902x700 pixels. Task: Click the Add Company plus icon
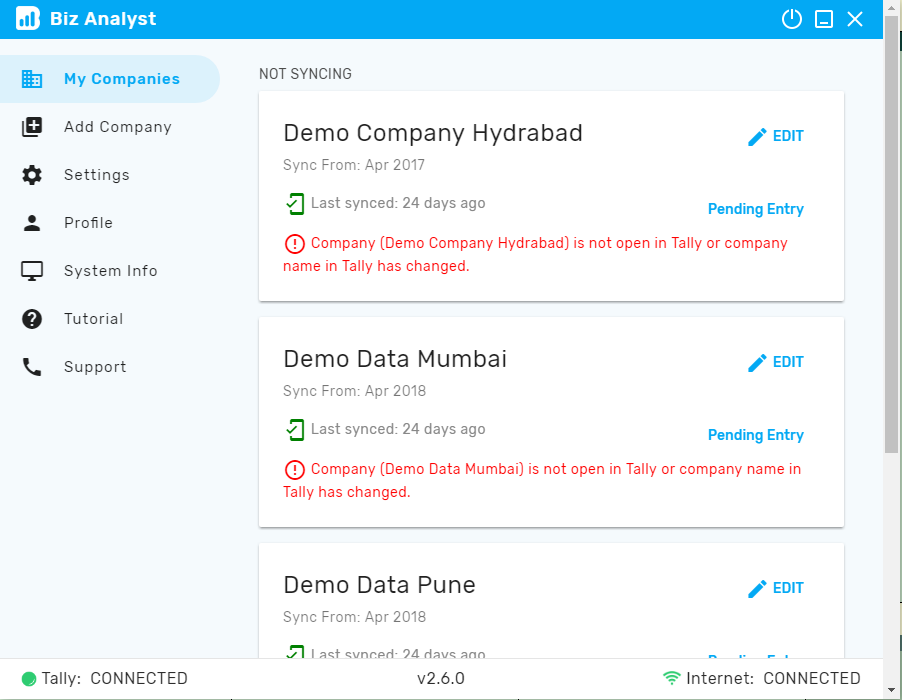(32, 127)
